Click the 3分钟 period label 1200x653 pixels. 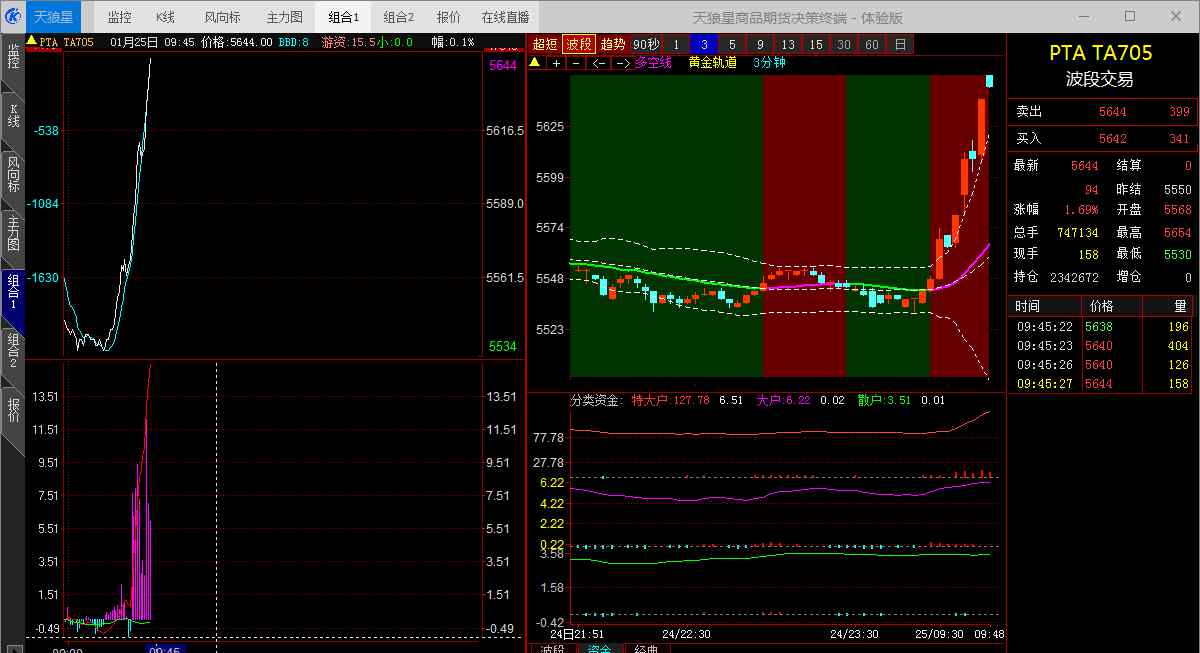[x=769, y=62]
